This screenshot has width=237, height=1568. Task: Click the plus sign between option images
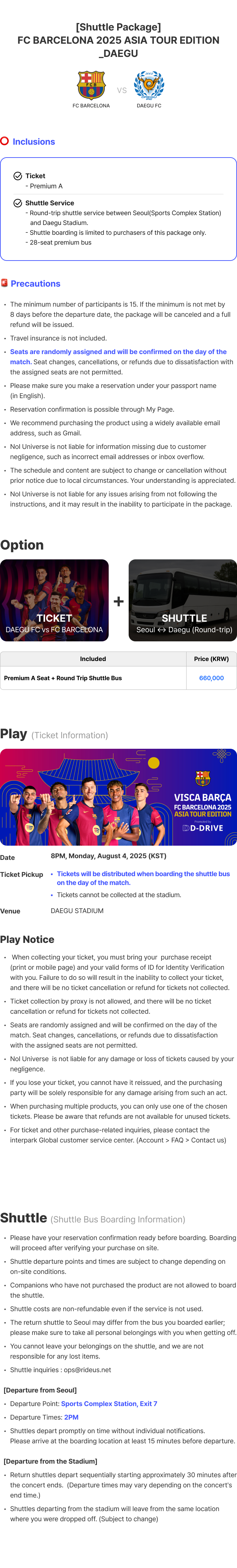[118, 601]
